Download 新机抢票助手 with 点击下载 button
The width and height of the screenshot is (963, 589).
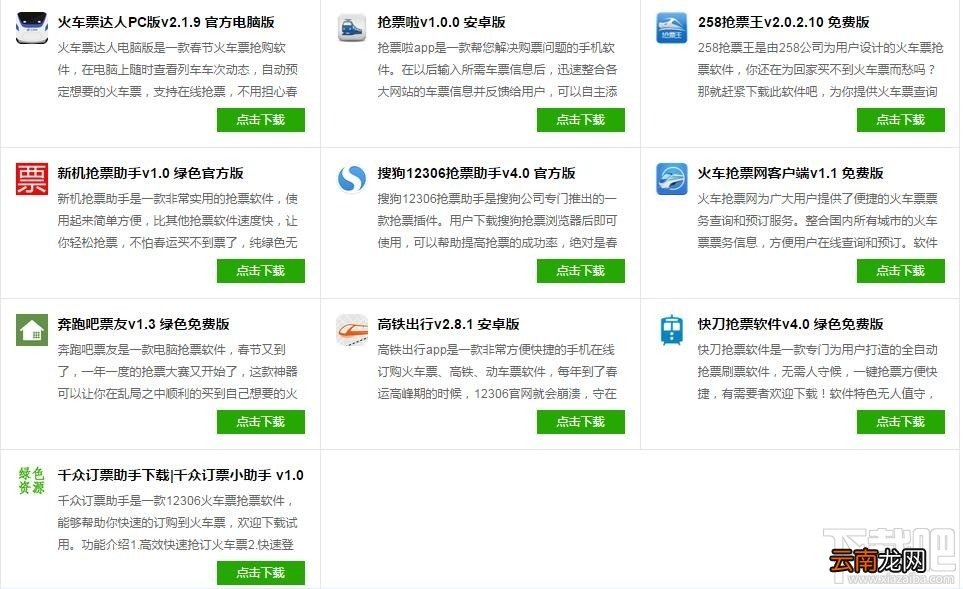click(261, 271)
